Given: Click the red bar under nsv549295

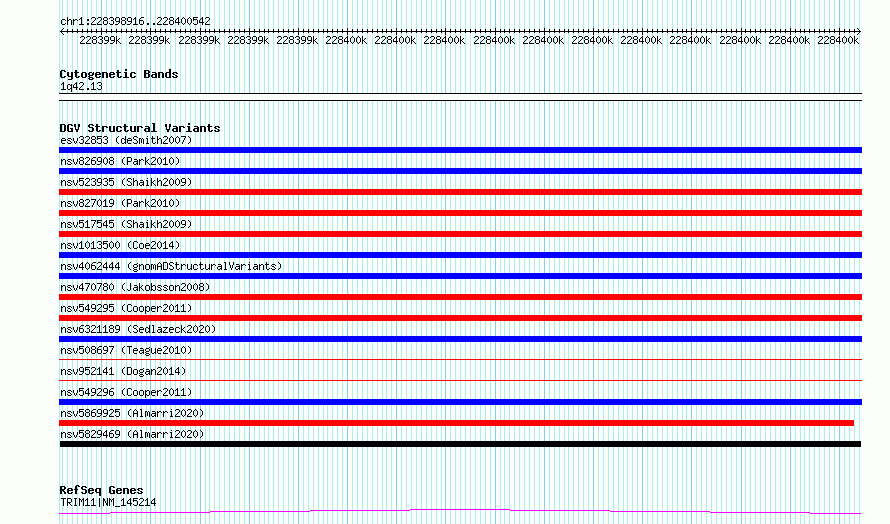Looking at the screenshot, I should point(460,318).
